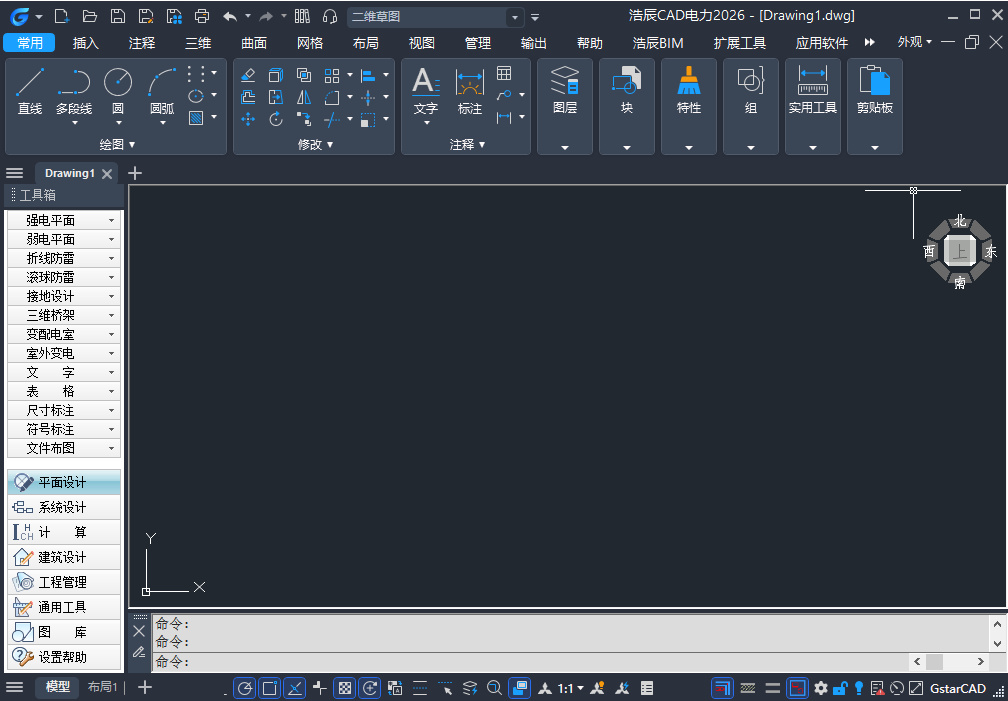Toggle the highlighted red diagram status icon
This screenshot has width=1008, height=701.
797,688
